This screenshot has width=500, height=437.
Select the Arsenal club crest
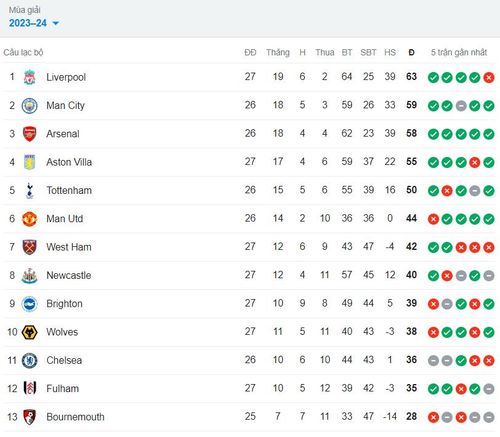[29, 134]
